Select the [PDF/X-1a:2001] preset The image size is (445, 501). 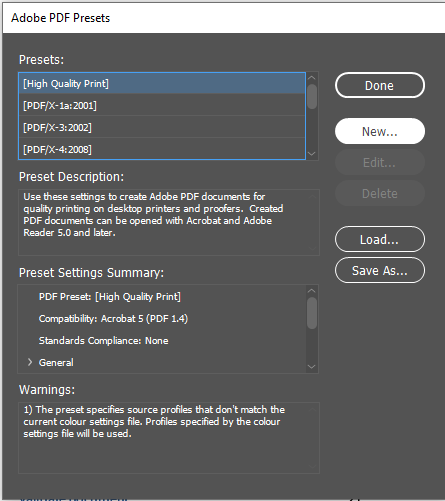[162, 106]
